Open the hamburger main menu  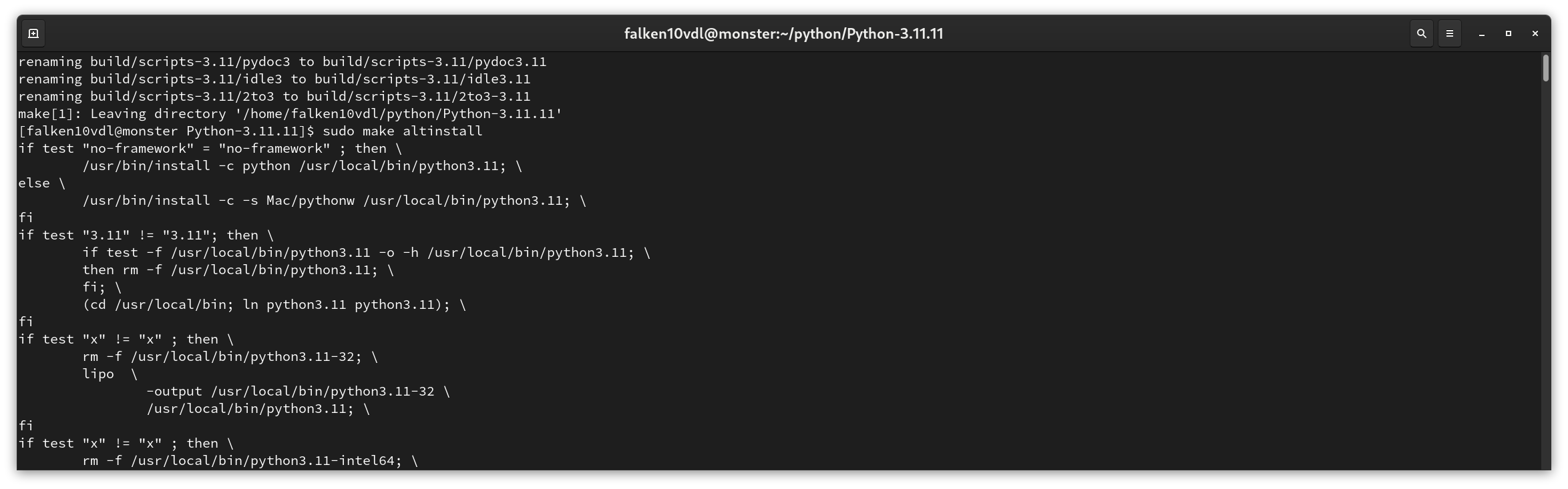(x=1450, y=33)
